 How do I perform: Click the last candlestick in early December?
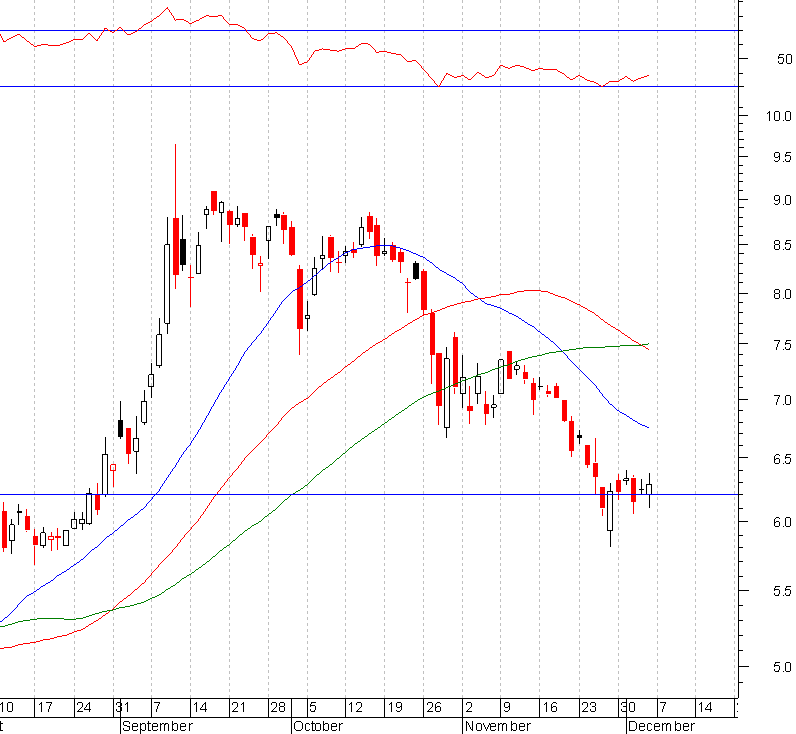tap(649, 489)
